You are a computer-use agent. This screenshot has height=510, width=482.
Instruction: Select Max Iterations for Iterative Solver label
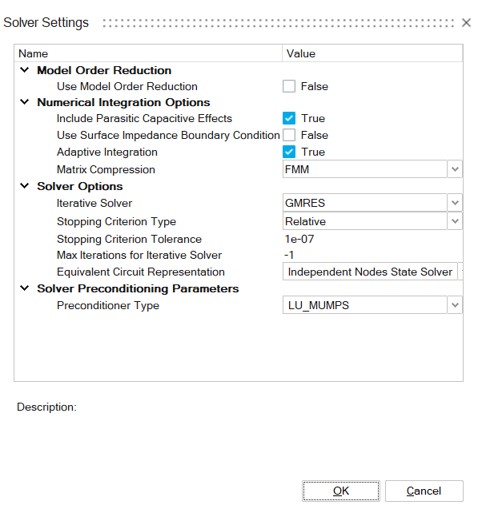[x=139, y=255]
